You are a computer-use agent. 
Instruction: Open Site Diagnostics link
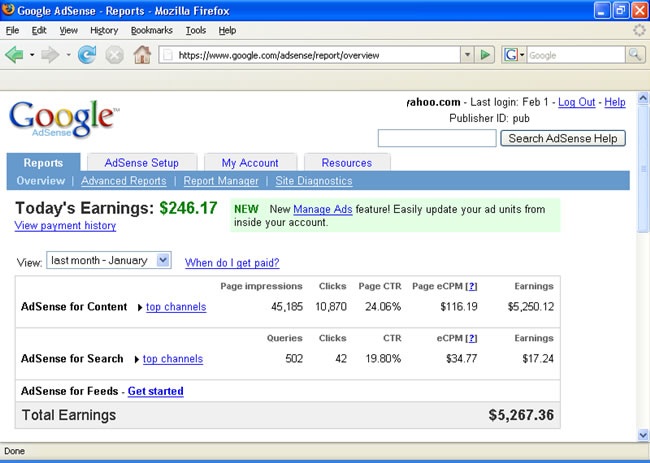(x=314, y=181)
